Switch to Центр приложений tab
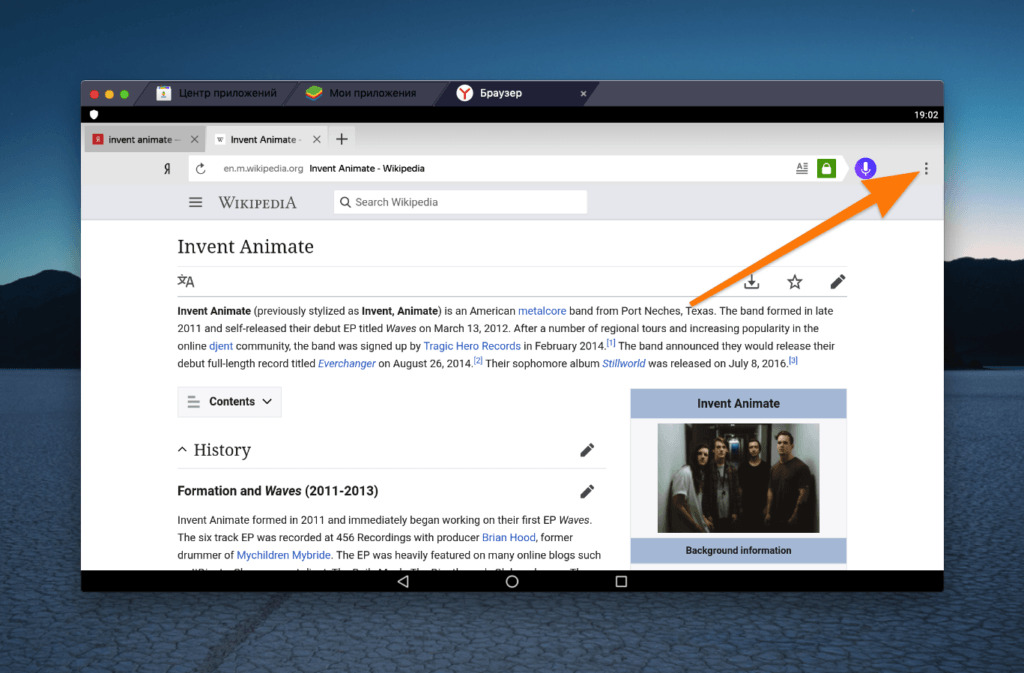Screen dimensions: 1024x673 [x=217, y=93]
